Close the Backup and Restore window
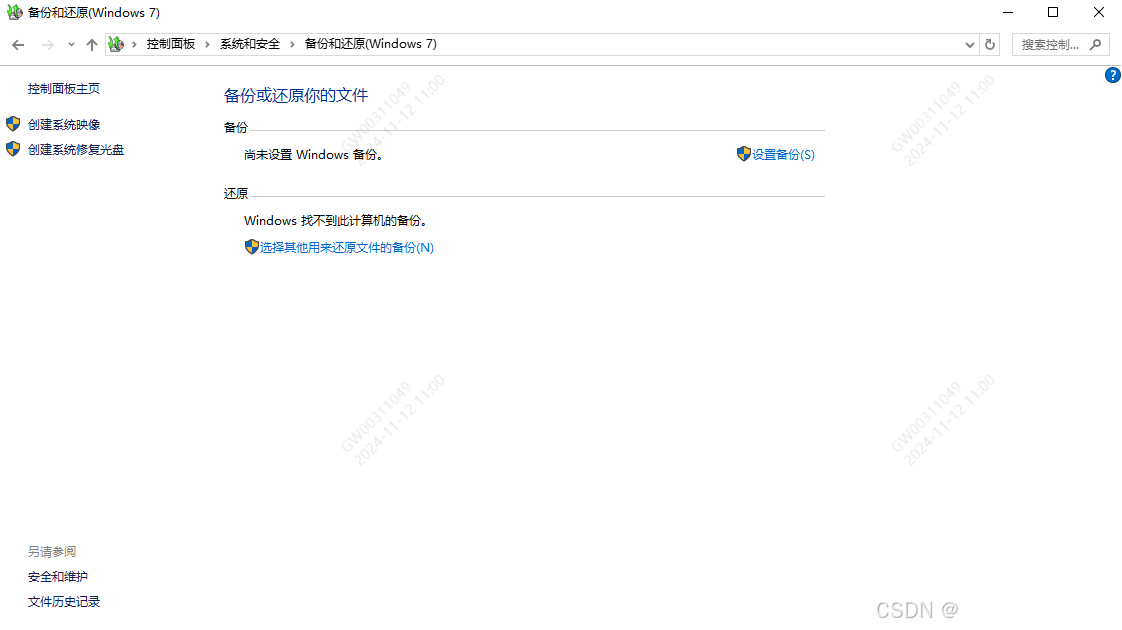This screenshot has height=630, width=1122. pyautogui.click(x=1098, y=12)
